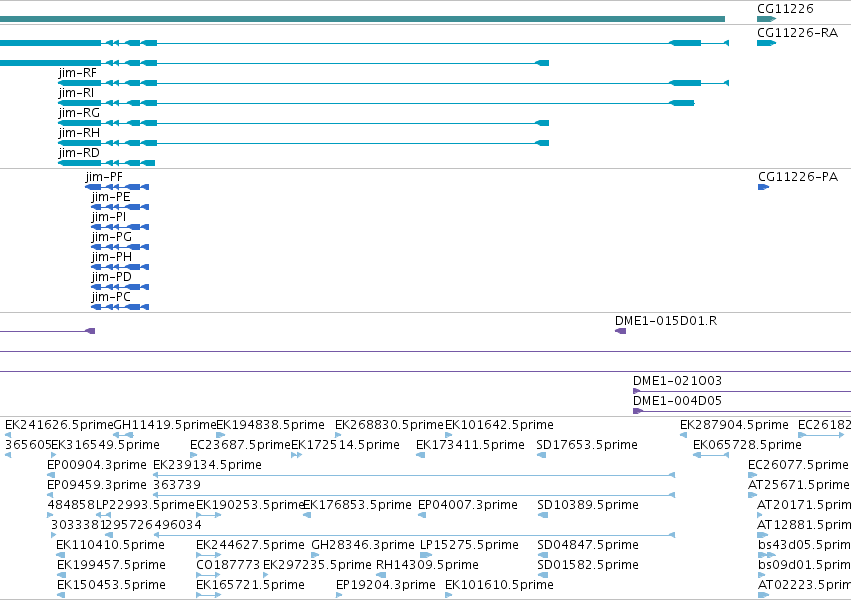Select the EK065728.5prime EST label
The image size is (851, 600).
point(747,445)
